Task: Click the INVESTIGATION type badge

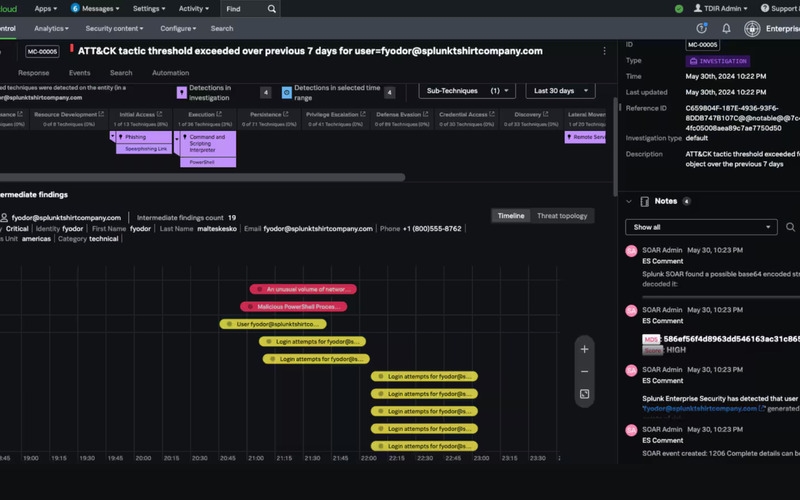Action: 717,61
